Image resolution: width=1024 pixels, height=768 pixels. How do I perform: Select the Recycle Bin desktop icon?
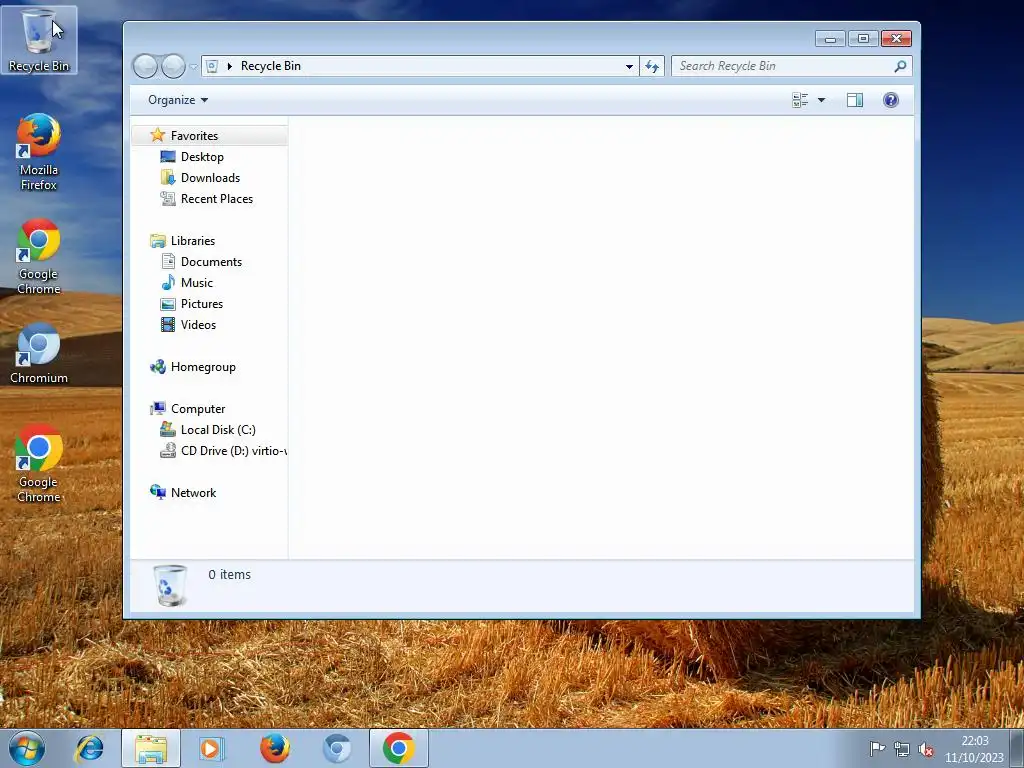[x=39, y=40]
